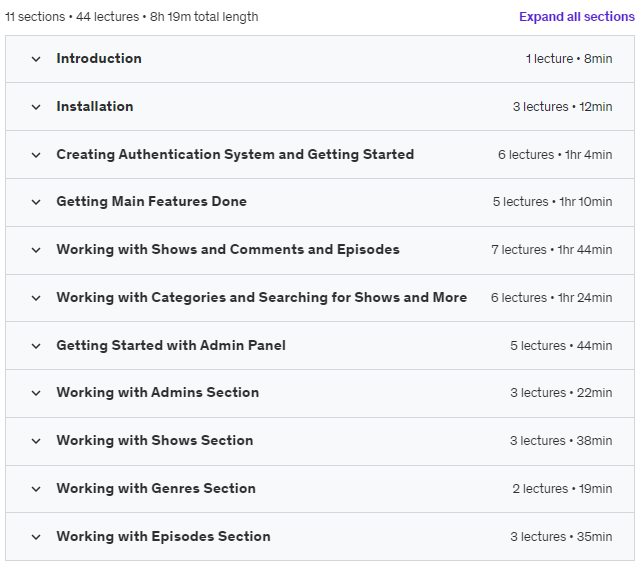Image resolution: width=637 pixels, height=565 pixels.
Task: Click the '3 lectures • 35min' text
Action: [561, 537]
